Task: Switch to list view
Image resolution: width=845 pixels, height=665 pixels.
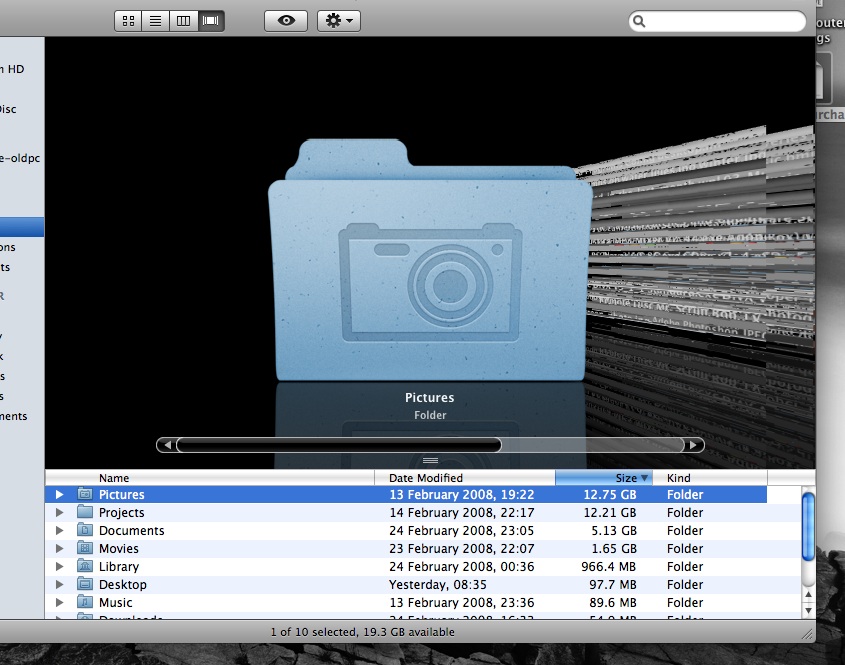Action: (x=156, y=21)
